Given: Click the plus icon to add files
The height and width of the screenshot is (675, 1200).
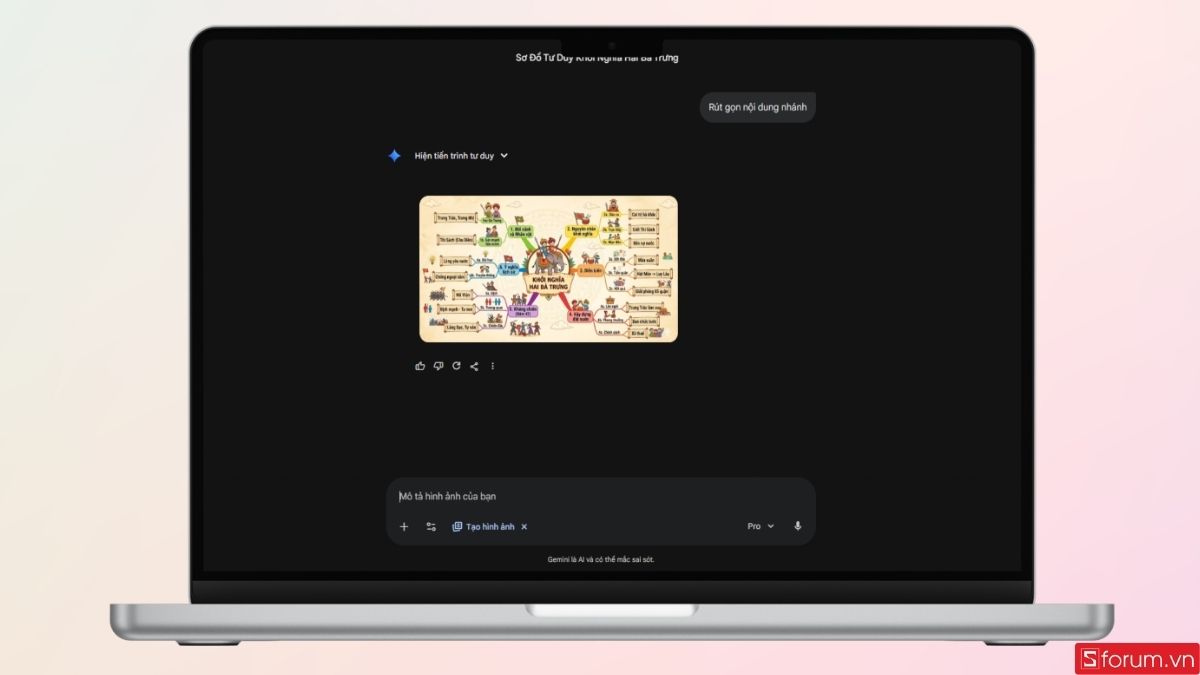Looking at the screenshot, I should pos(404,526).
